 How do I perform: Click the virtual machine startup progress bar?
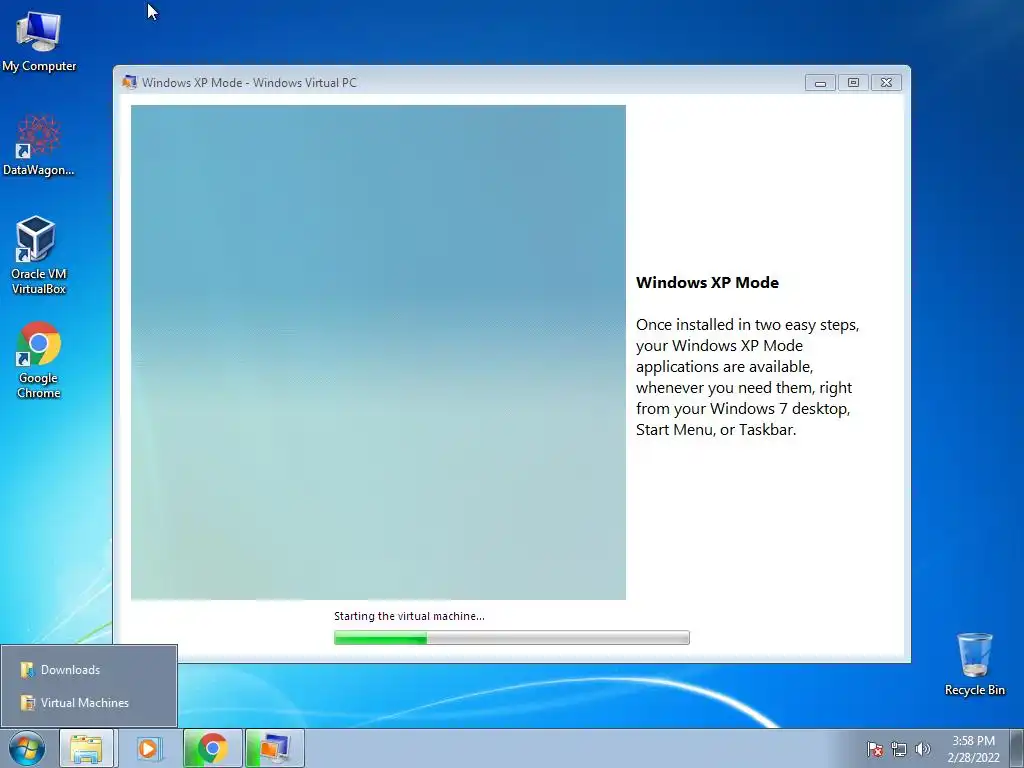coord(511,638)
